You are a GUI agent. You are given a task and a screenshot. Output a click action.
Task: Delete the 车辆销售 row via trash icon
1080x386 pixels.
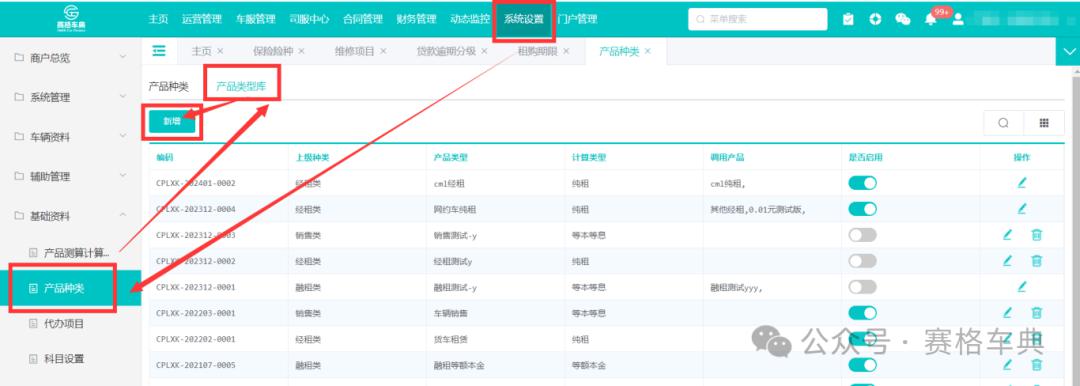pyautogui.click(x=1037, y=313)
